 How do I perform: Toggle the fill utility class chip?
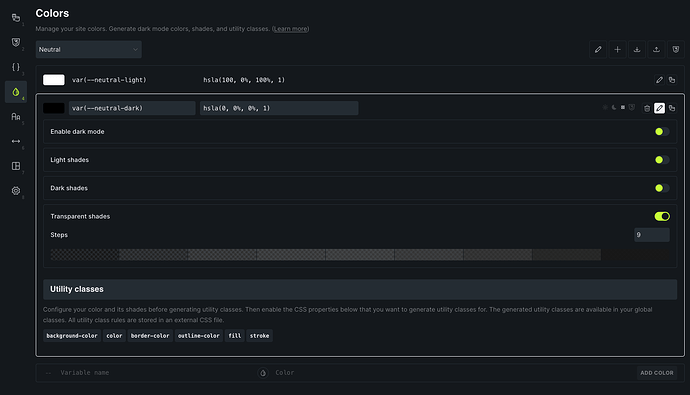[x=235, y=336]
